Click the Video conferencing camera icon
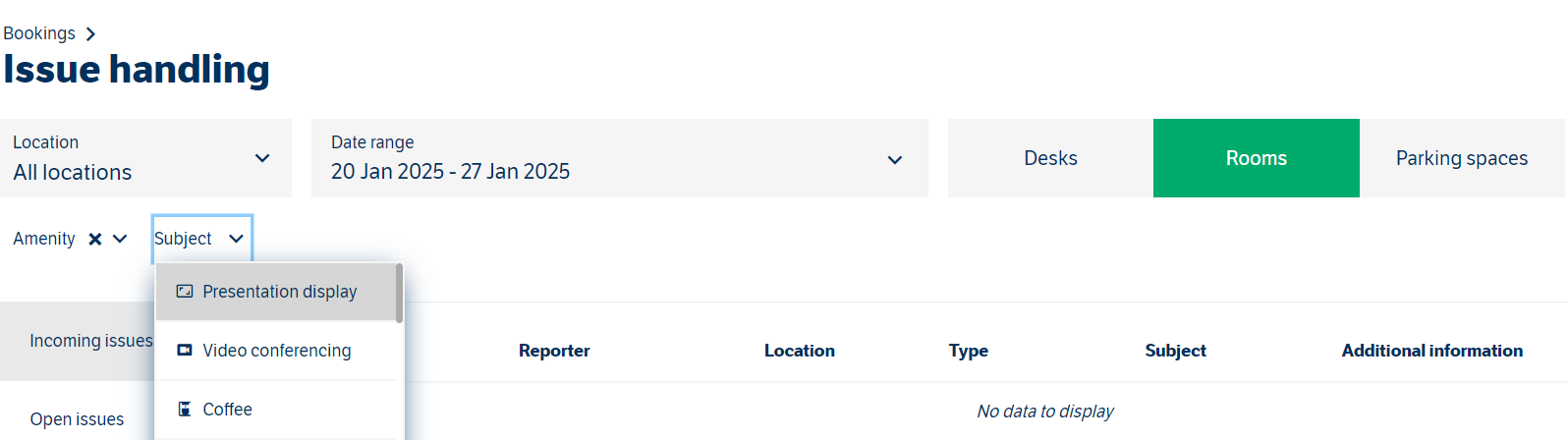Image resolution: width=1568 pixels, height=440 pixels. [185, 351]
